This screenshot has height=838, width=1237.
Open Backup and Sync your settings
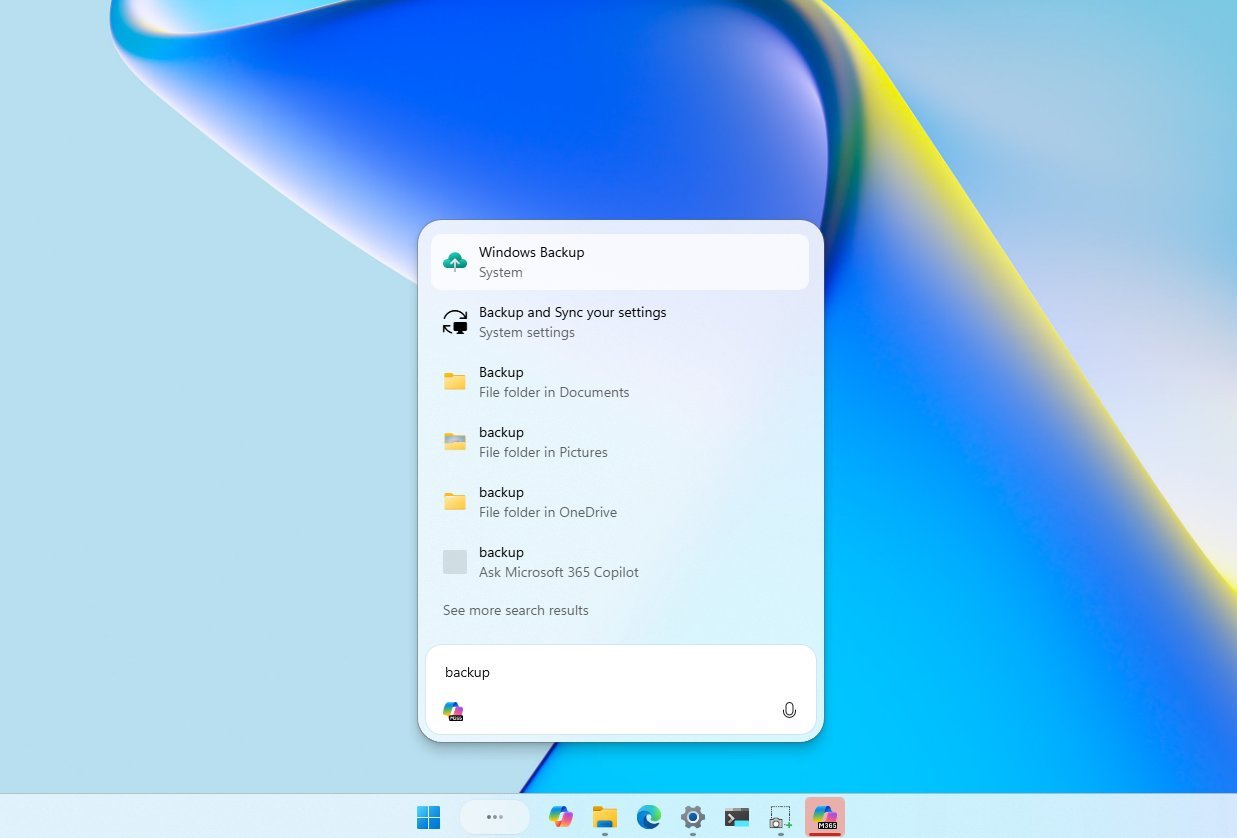620,321
